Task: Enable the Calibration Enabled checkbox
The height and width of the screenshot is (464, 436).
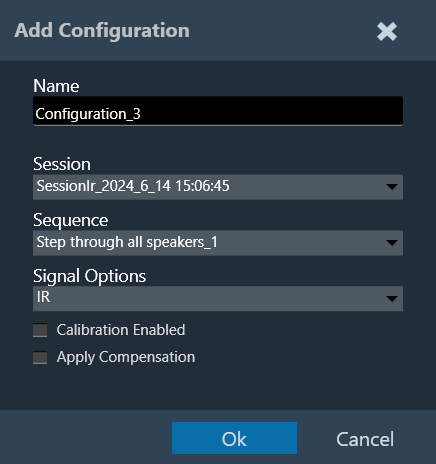Action: (x=40, y=330)
